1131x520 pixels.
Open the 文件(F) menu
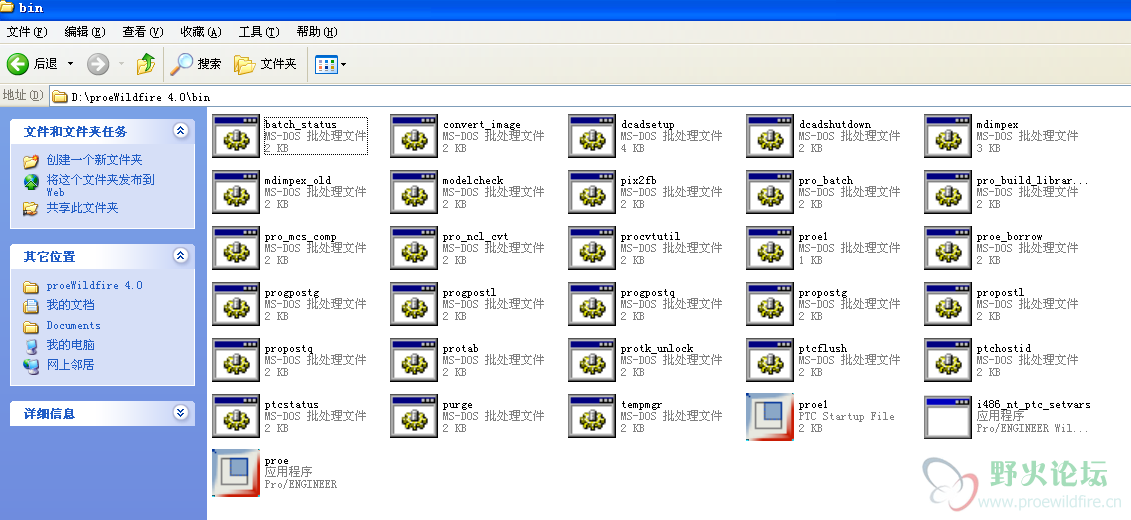click(27, 32)
